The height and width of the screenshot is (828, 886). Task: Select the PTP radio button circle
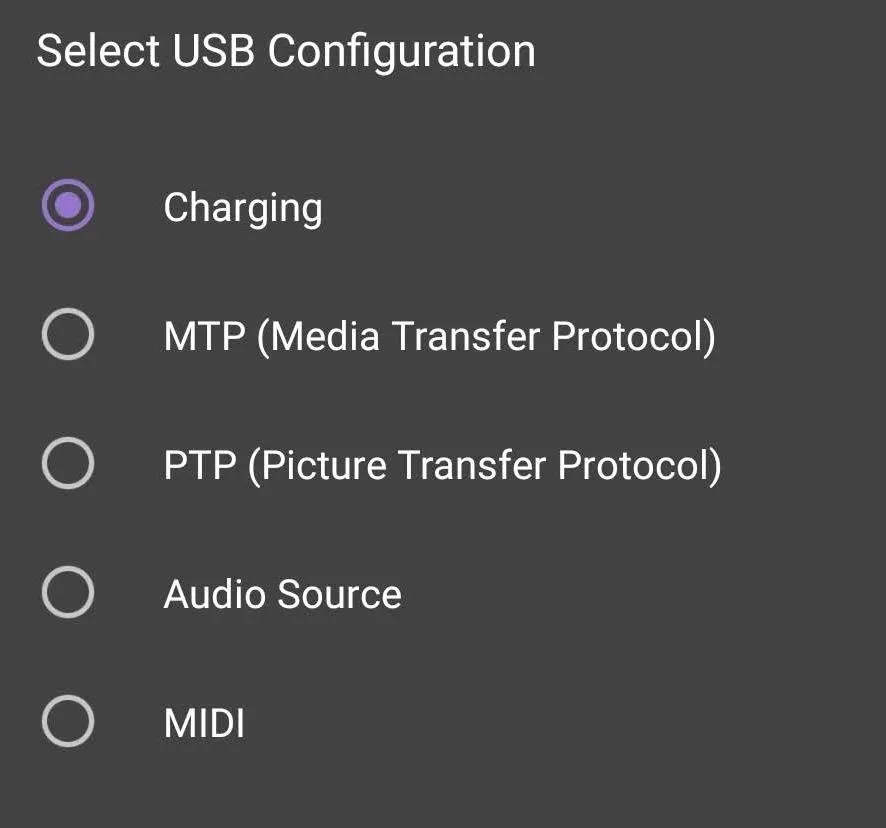click(x=68, y=463)
